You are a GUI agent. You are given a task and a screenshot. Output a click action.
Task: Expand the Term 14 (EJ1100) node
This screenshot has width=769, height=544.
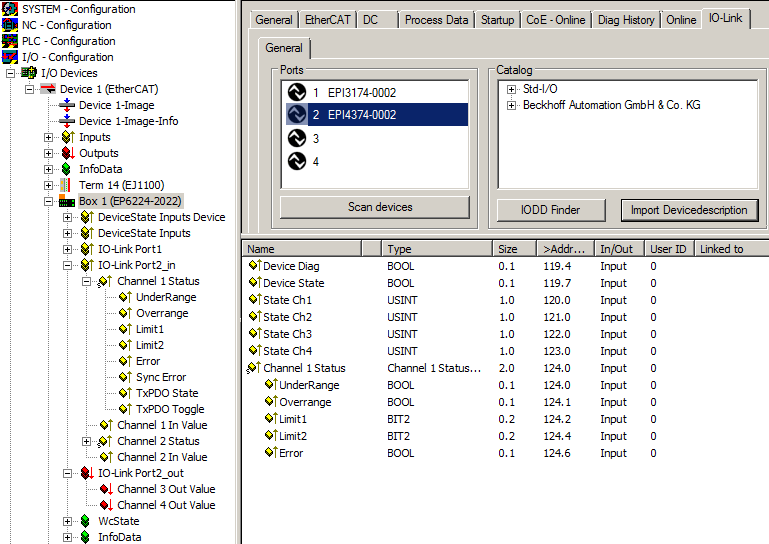(48, 185)
